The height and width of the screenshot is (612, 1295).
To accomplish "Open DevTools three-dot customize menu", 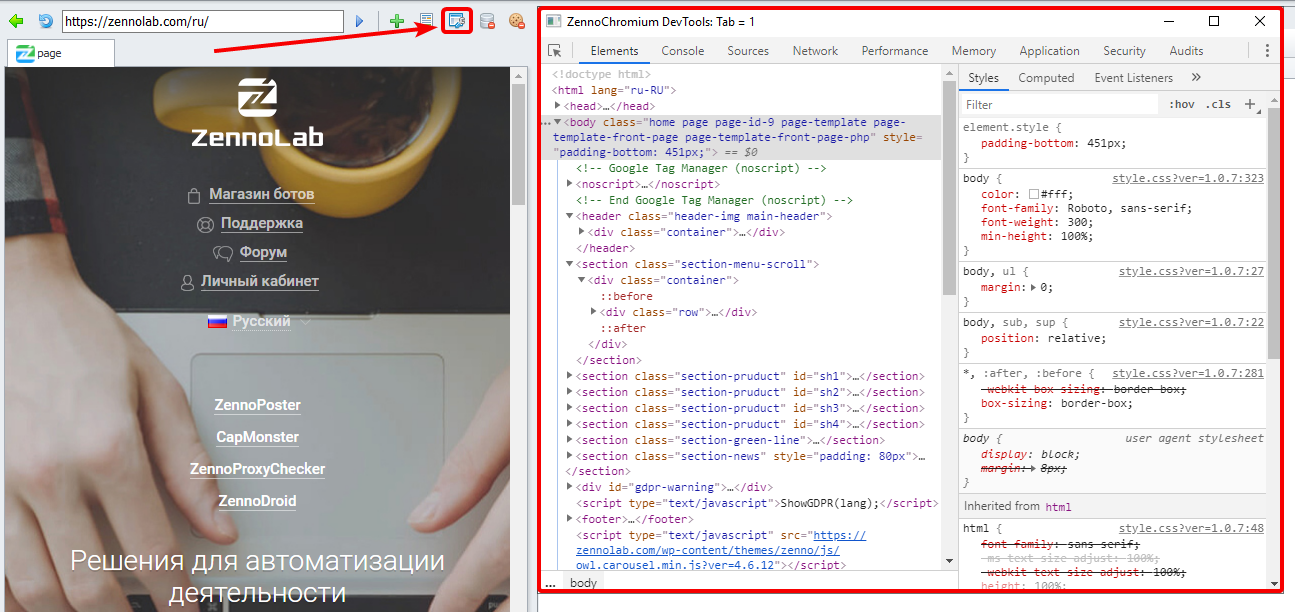I will click(x=1267, y=51).
